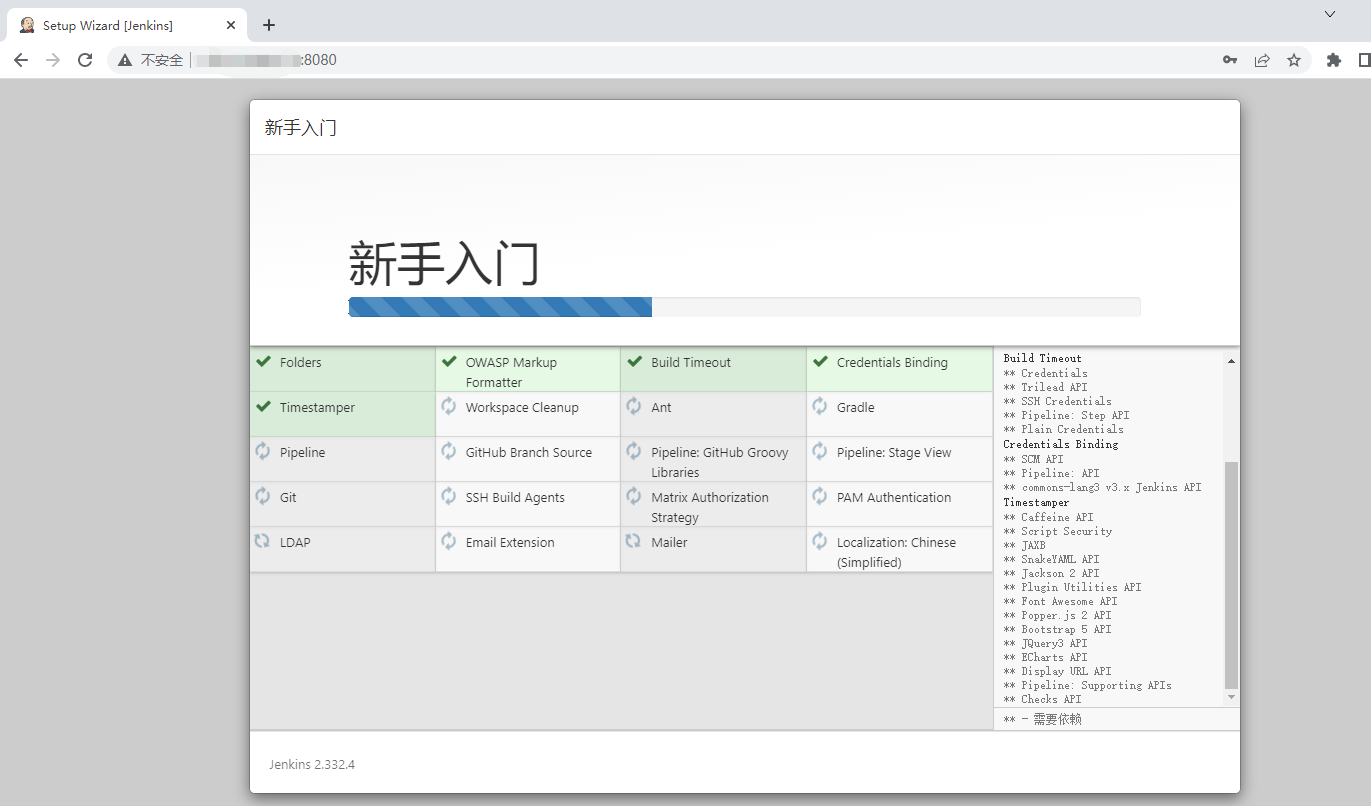Click the LDAP plugin label
Image resolution: width=1371 pixels, height=806 pixels.
tap(295, 542)
